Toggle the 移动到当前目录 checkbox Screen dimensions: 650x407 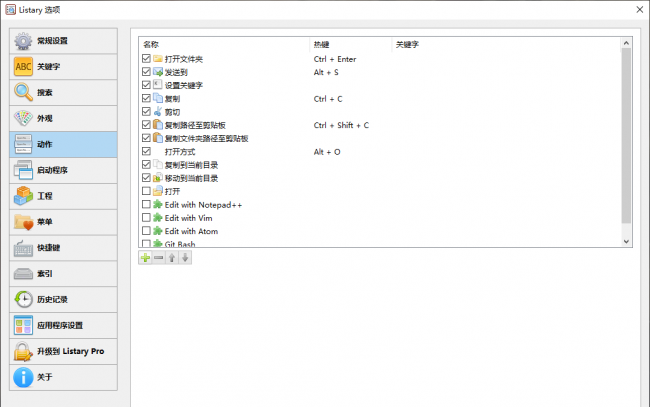(x=146, y=178)
